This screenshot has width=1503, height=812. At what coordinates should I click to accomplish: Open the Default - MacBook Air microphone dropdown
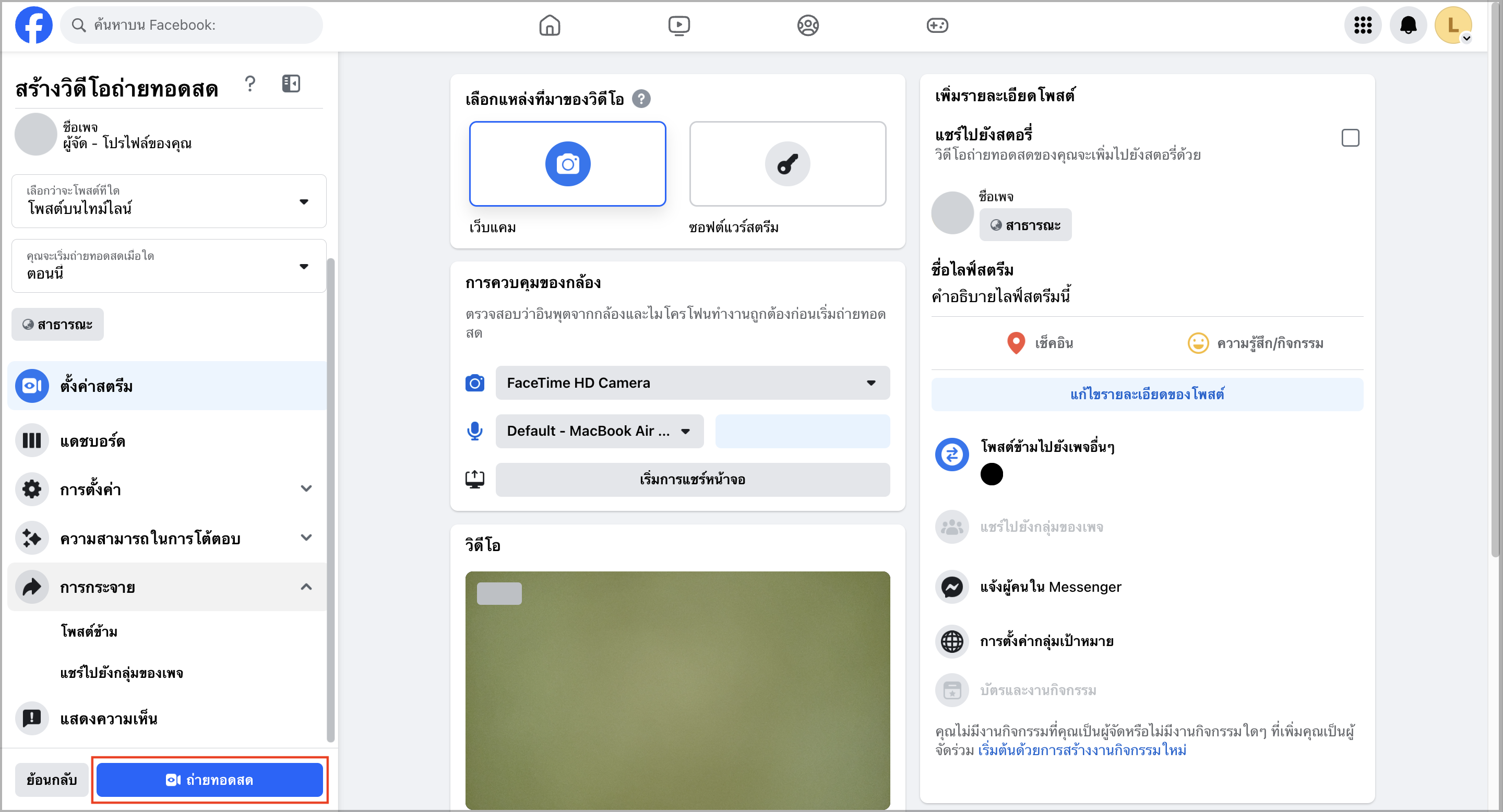[599, 431]
